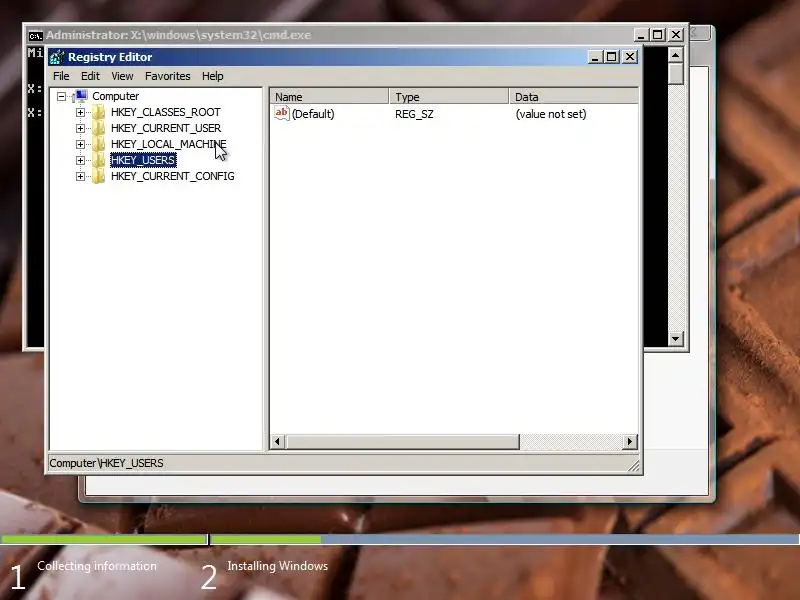Open the Help menu

pyautogui.click(x=213, y=76)
